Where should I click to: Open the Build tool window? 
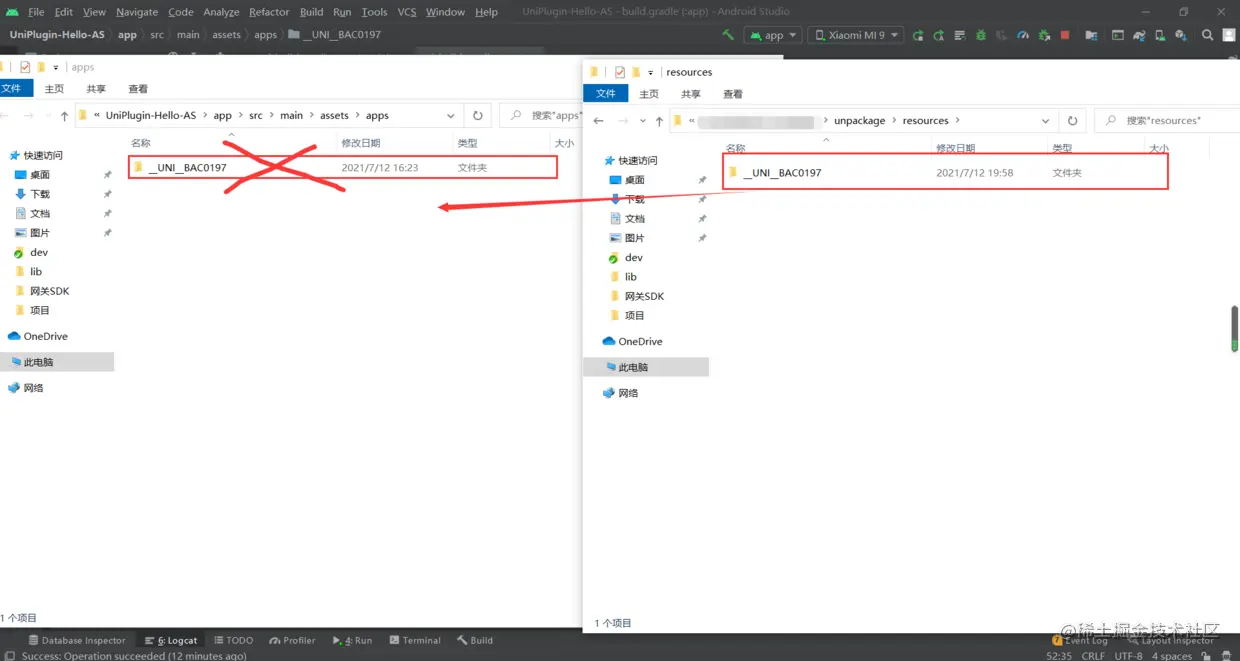[475, 640]
